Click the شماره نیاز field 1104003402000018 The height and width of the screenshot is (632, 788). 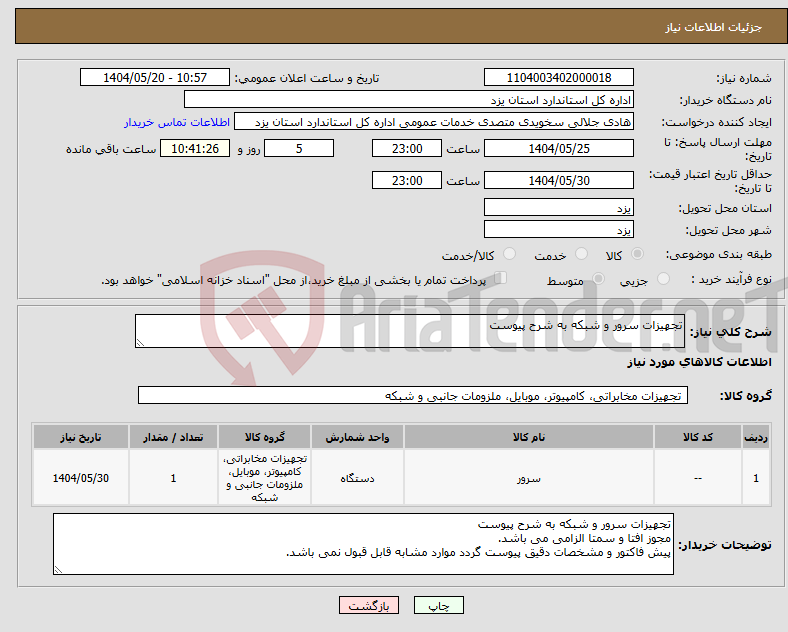(558, 78)
